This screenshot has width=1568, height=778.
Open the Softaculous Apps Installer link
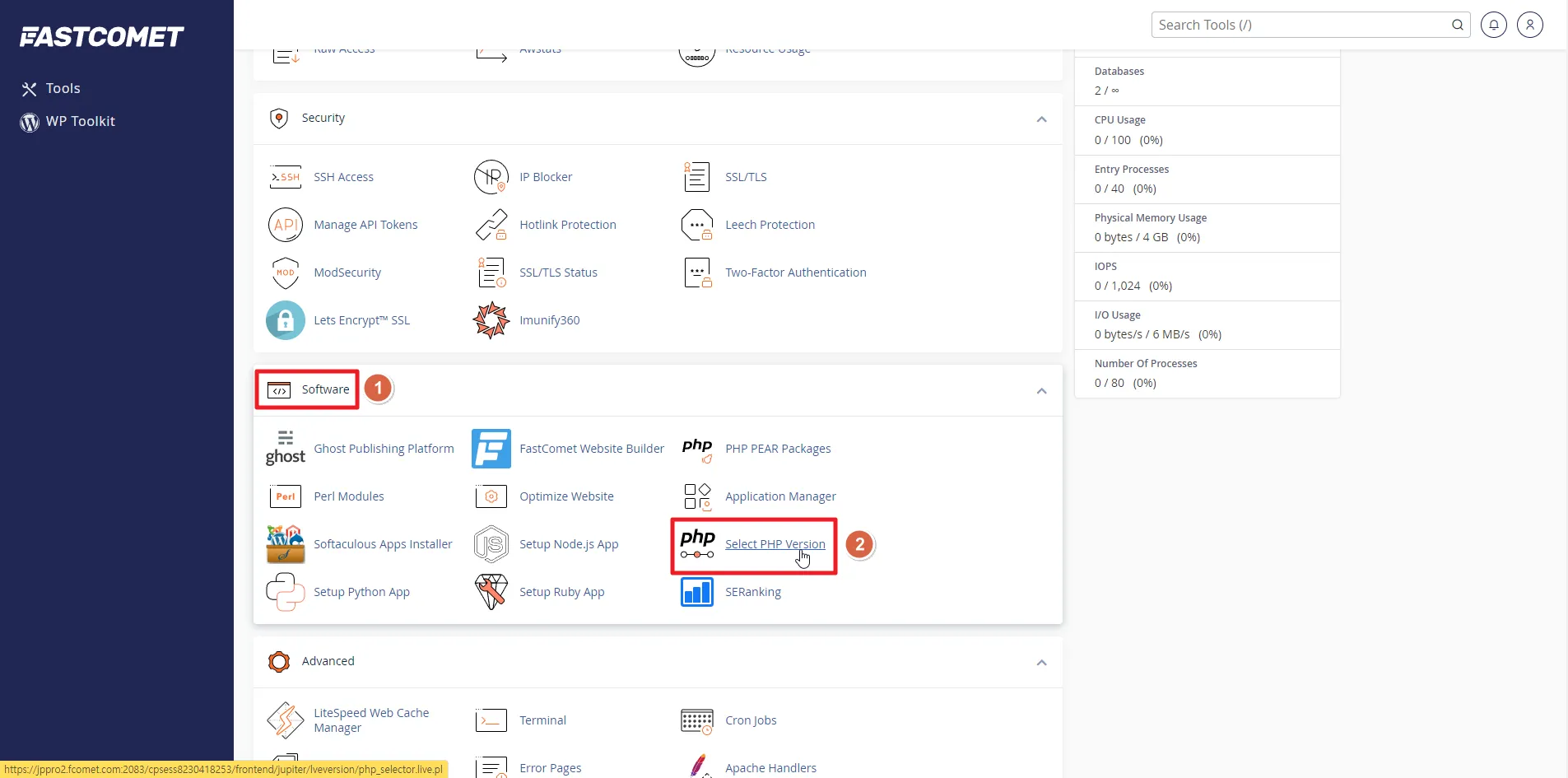pyautogui.click(x=383, y=544)
